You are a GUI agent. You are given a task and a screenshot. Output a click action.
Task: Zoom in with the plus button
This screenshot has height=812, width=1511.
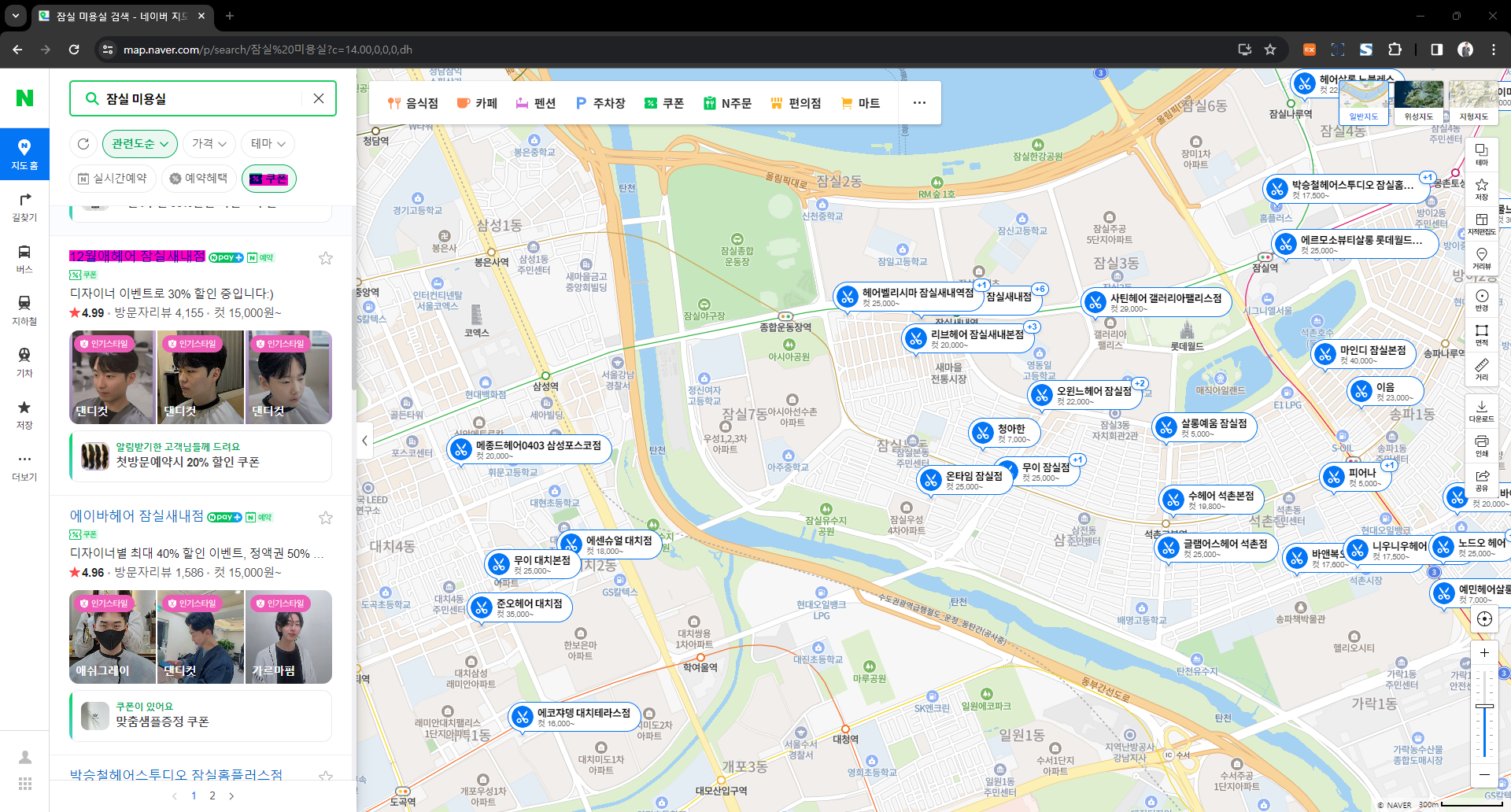tap(1484, 652)
